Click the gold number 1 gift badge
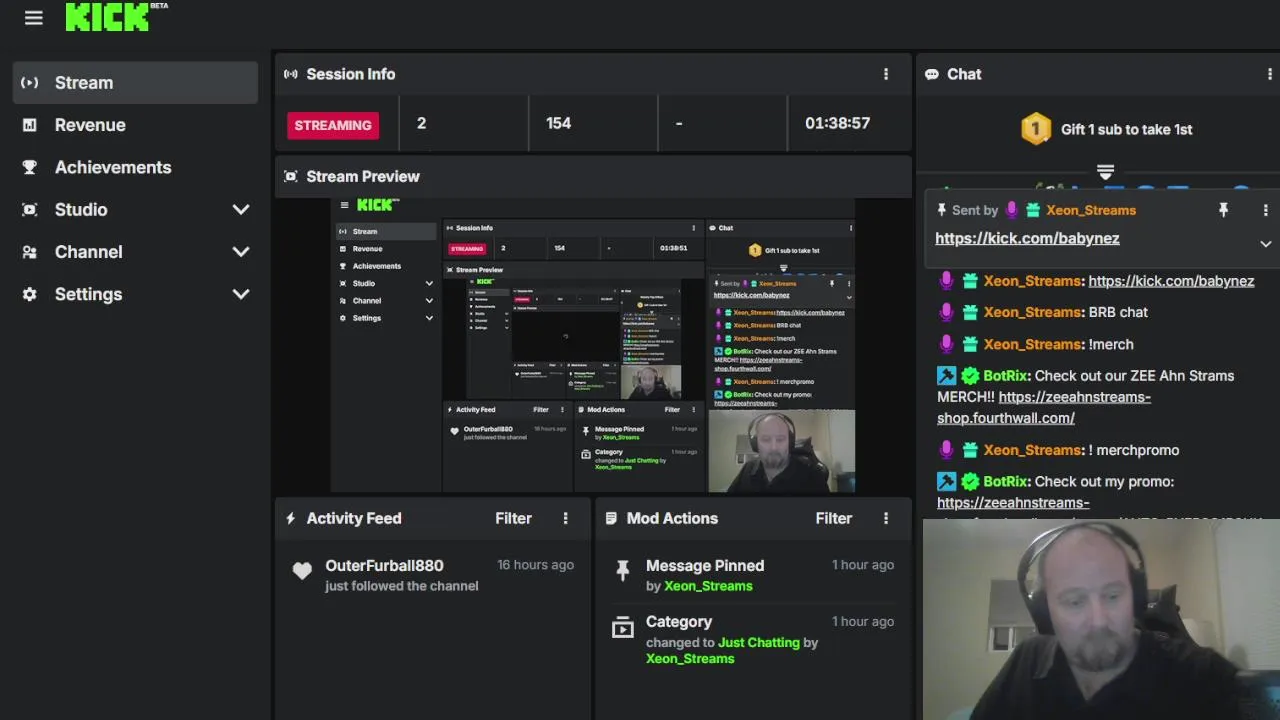1280x720 pixels. (x=1036, y=129)
